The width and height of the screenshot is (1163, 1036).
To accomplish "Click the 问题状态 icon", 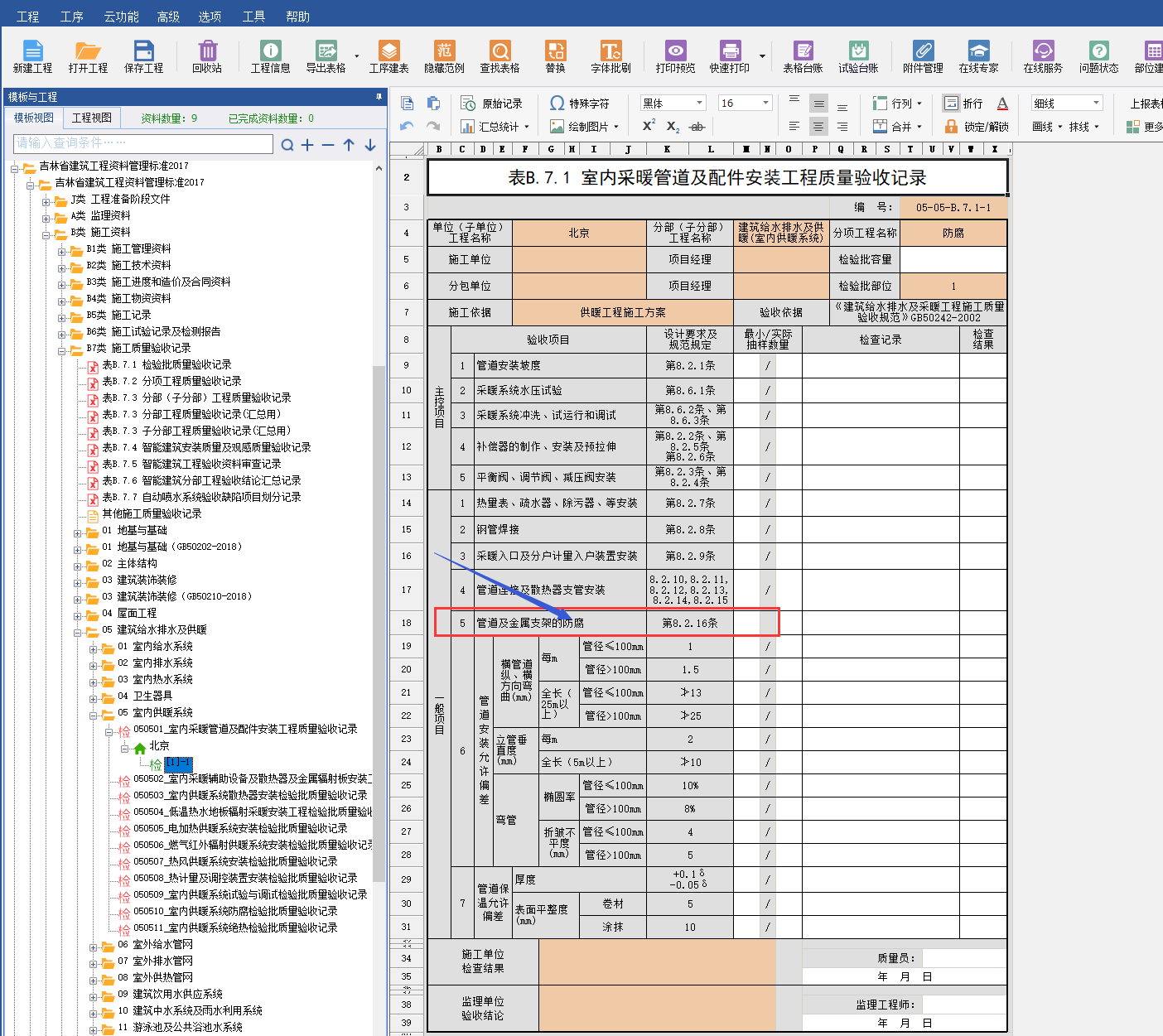I will coord(1099,56).
